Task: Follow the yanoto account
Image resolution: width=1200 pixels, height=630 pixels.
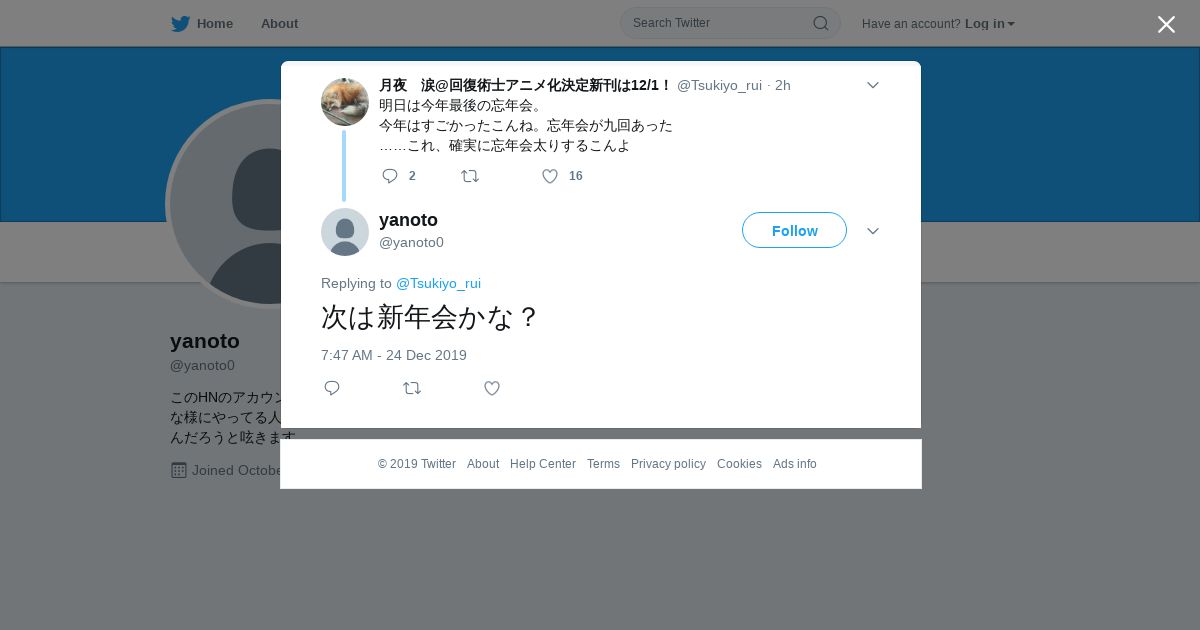Action: tap(794, 230)
